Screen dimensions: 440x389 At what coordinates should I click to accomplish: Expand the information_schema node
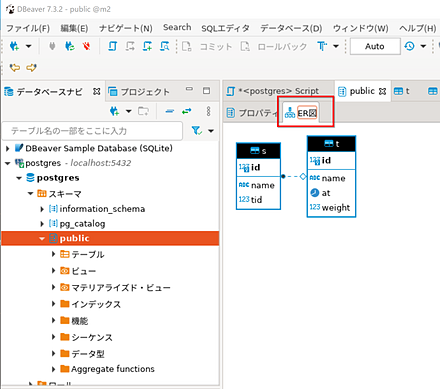tap(42, 209)
